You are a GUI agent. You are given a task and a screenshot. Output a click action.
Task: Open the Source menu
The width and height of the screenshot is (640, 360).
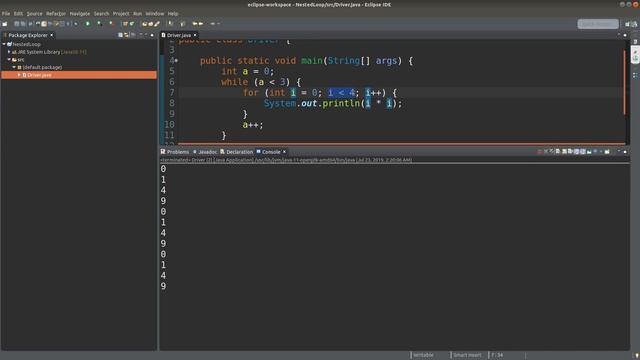pyautogui.click(x=34, y=13)
